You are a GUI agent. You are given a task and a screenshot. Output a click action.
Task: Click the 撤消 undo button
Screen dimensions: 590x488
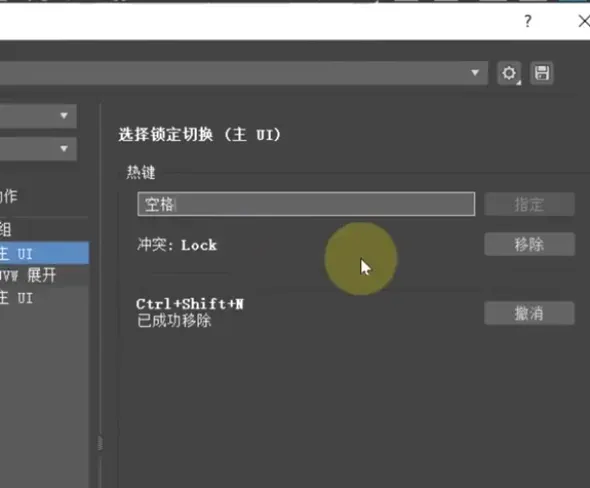coord(529,313)
